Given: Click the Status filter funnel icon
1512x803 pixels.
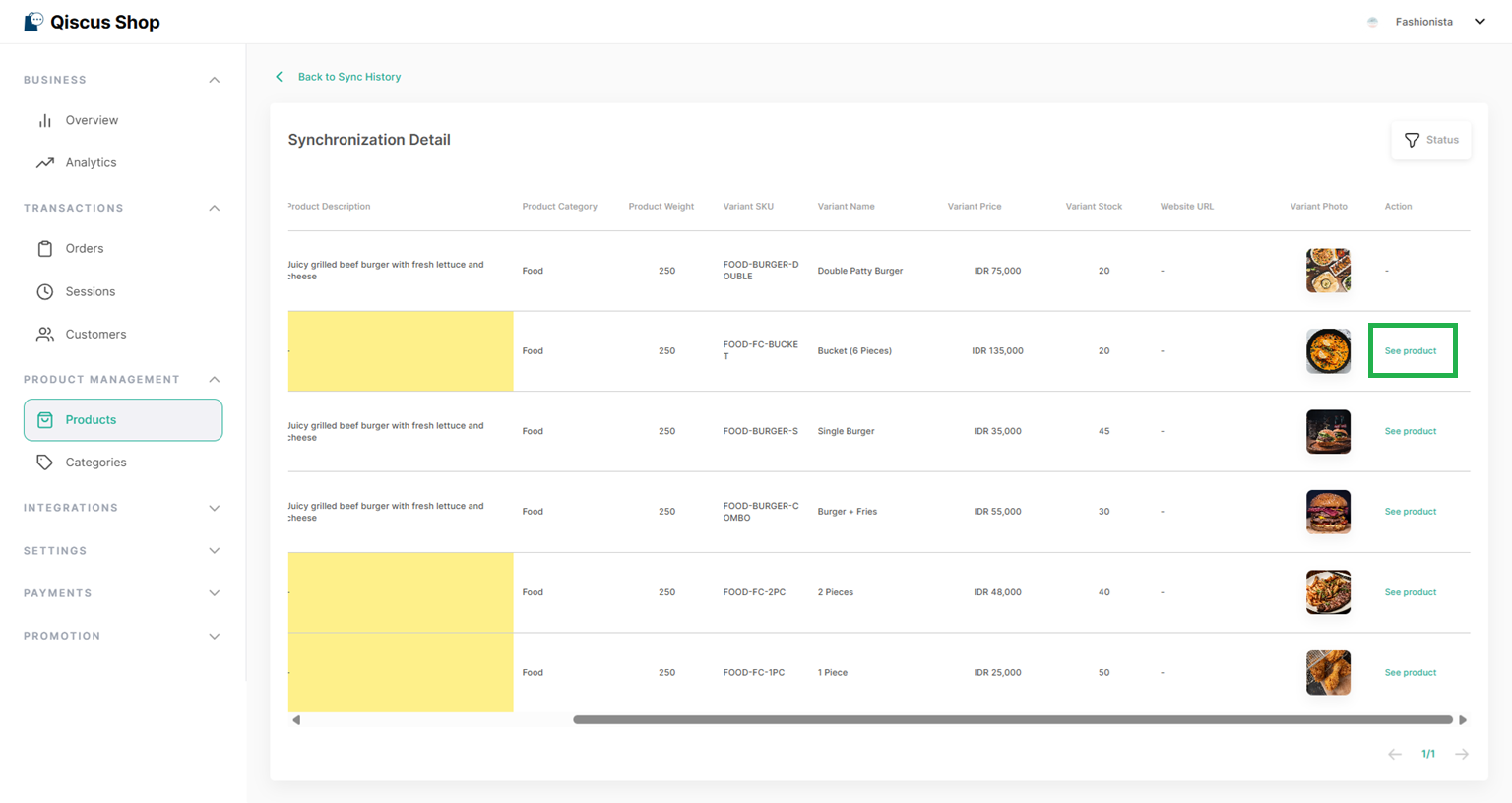Looking at the screenshot, I should click(x=1412, y=140).
